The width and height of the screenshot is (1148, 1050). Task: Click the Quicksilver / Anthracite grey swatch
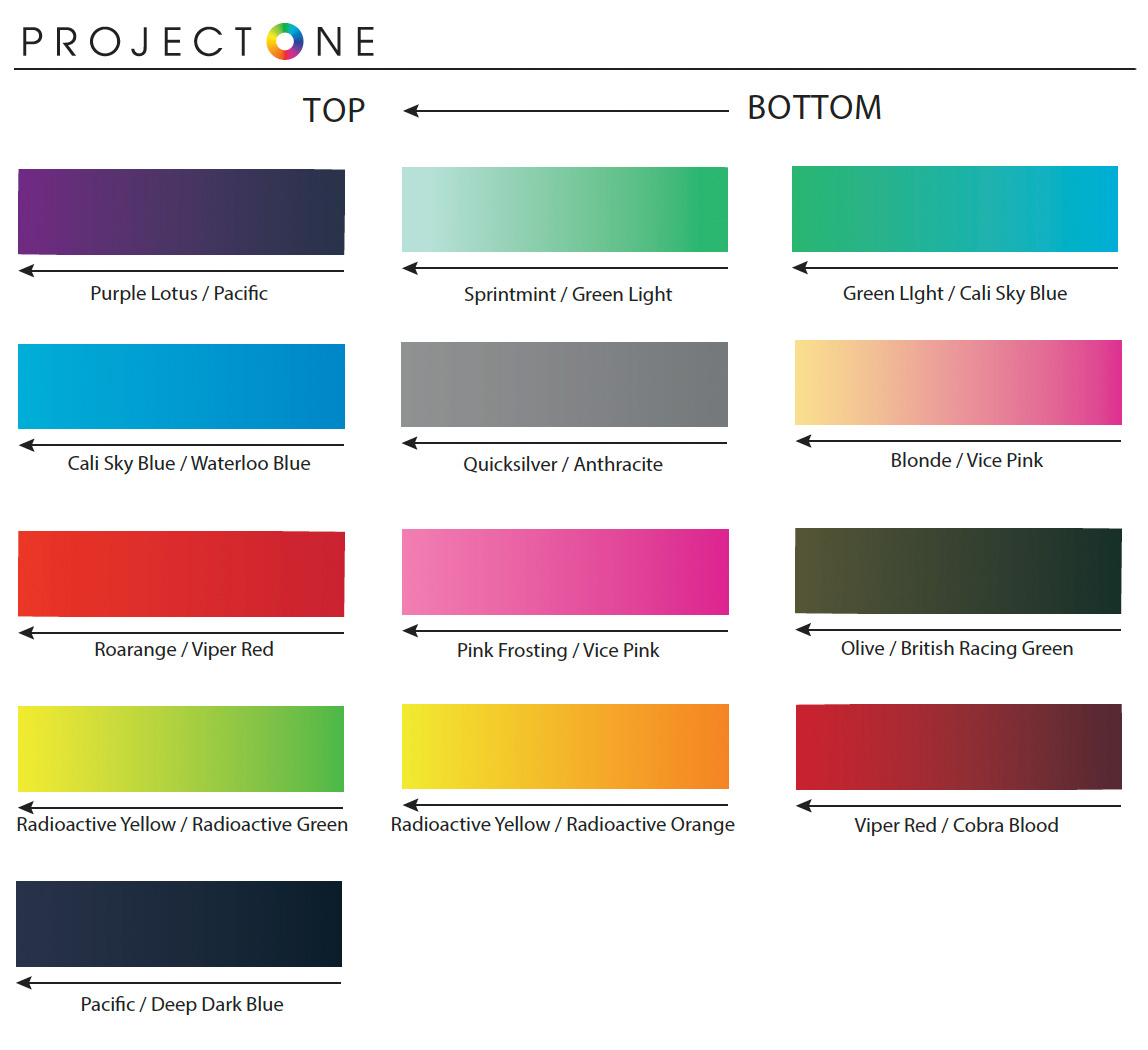565,385
